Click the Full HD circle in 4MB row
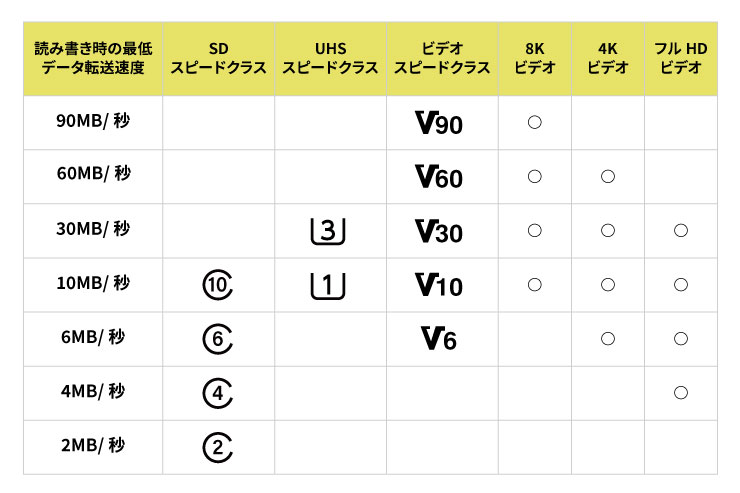Viewport: 740px width, 493px height. coord(681,393)
